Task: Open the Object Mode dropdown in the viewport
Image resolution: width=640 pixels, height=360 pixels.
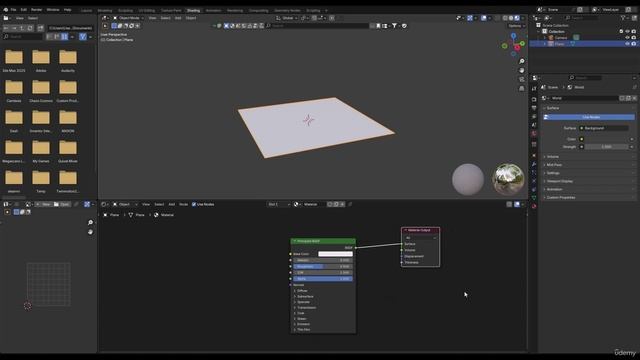Action: (128, 18)
